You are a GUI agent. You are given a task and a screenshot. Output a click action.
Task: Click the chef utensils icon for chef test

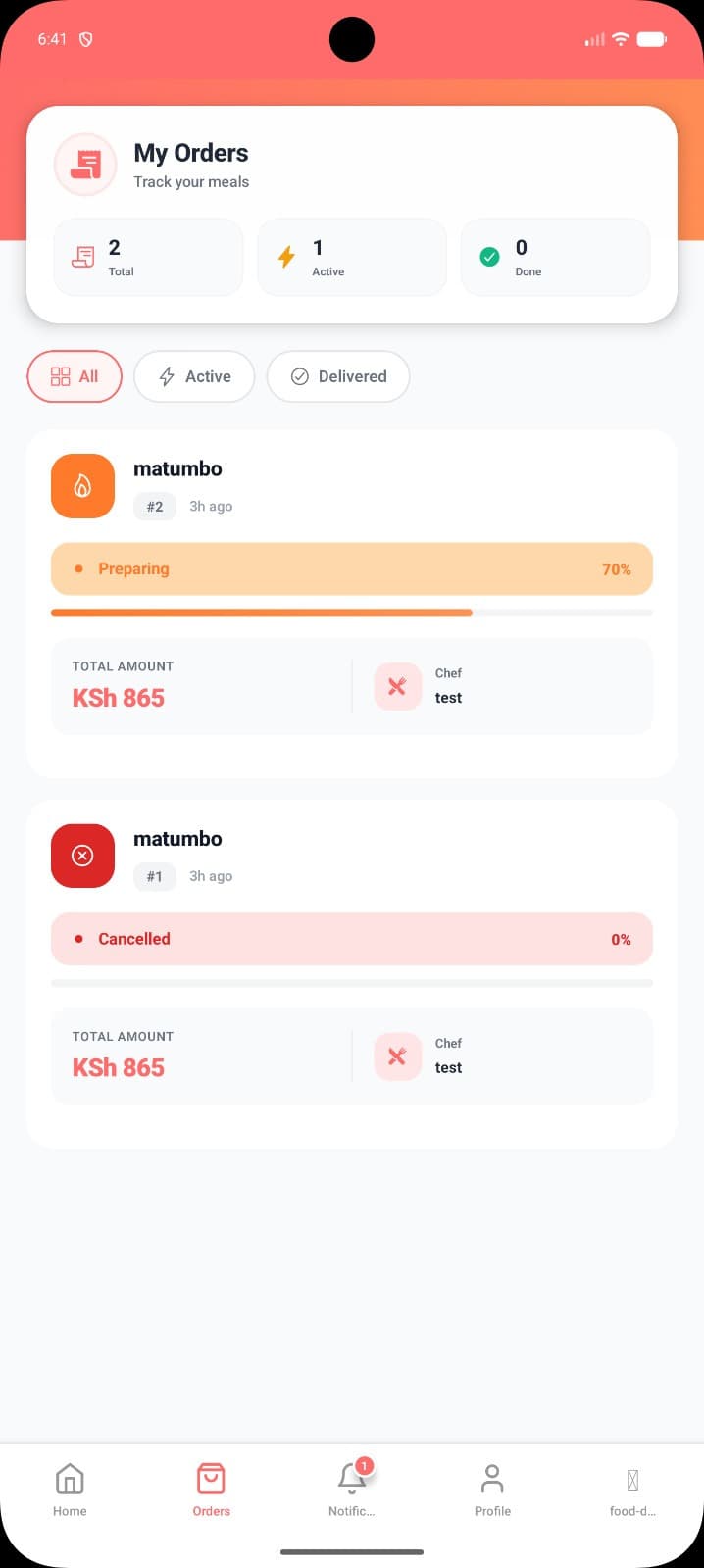click(397, 686)
